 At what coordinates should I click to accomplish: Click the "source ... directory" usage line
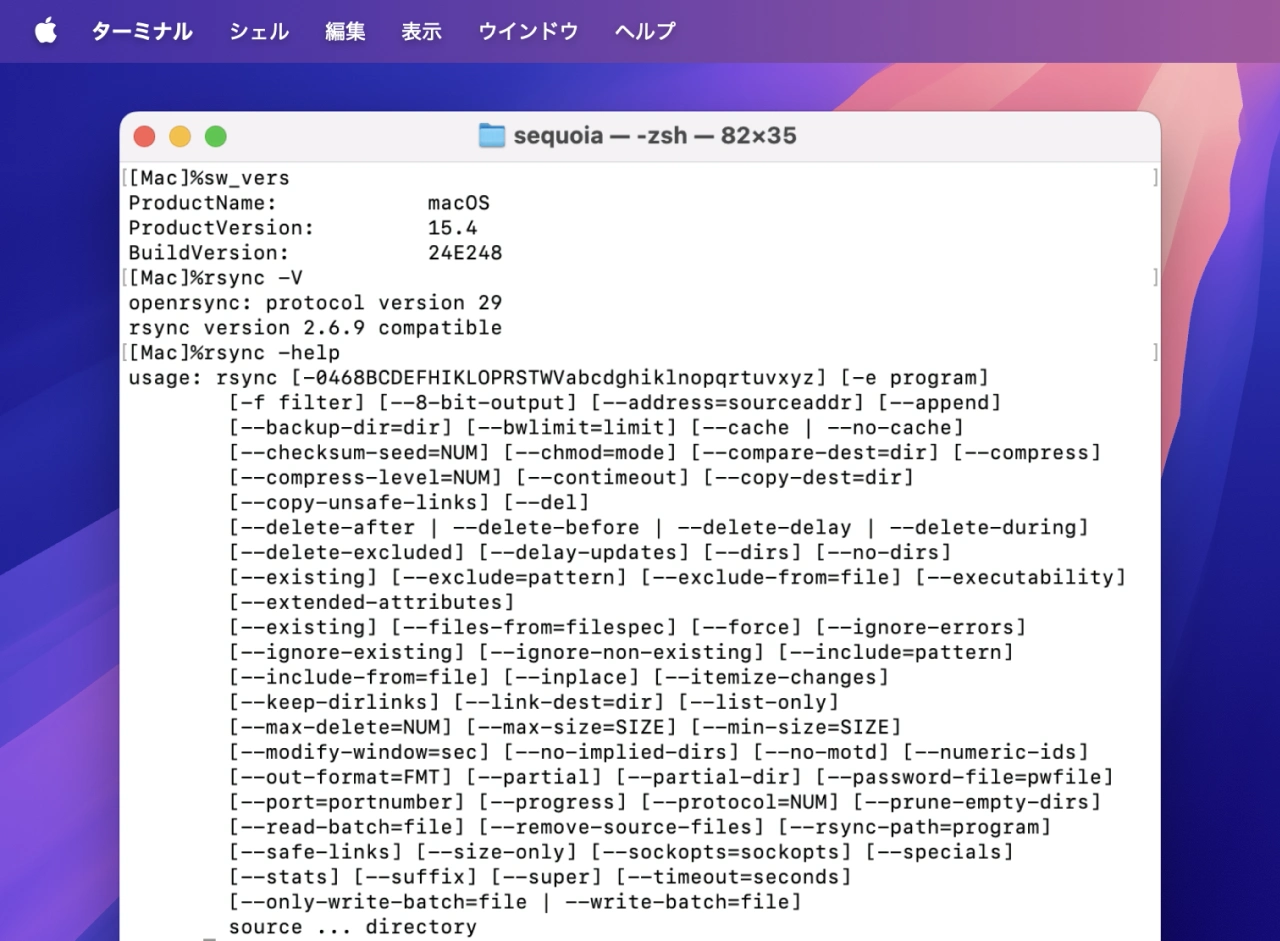coord(352,927)
